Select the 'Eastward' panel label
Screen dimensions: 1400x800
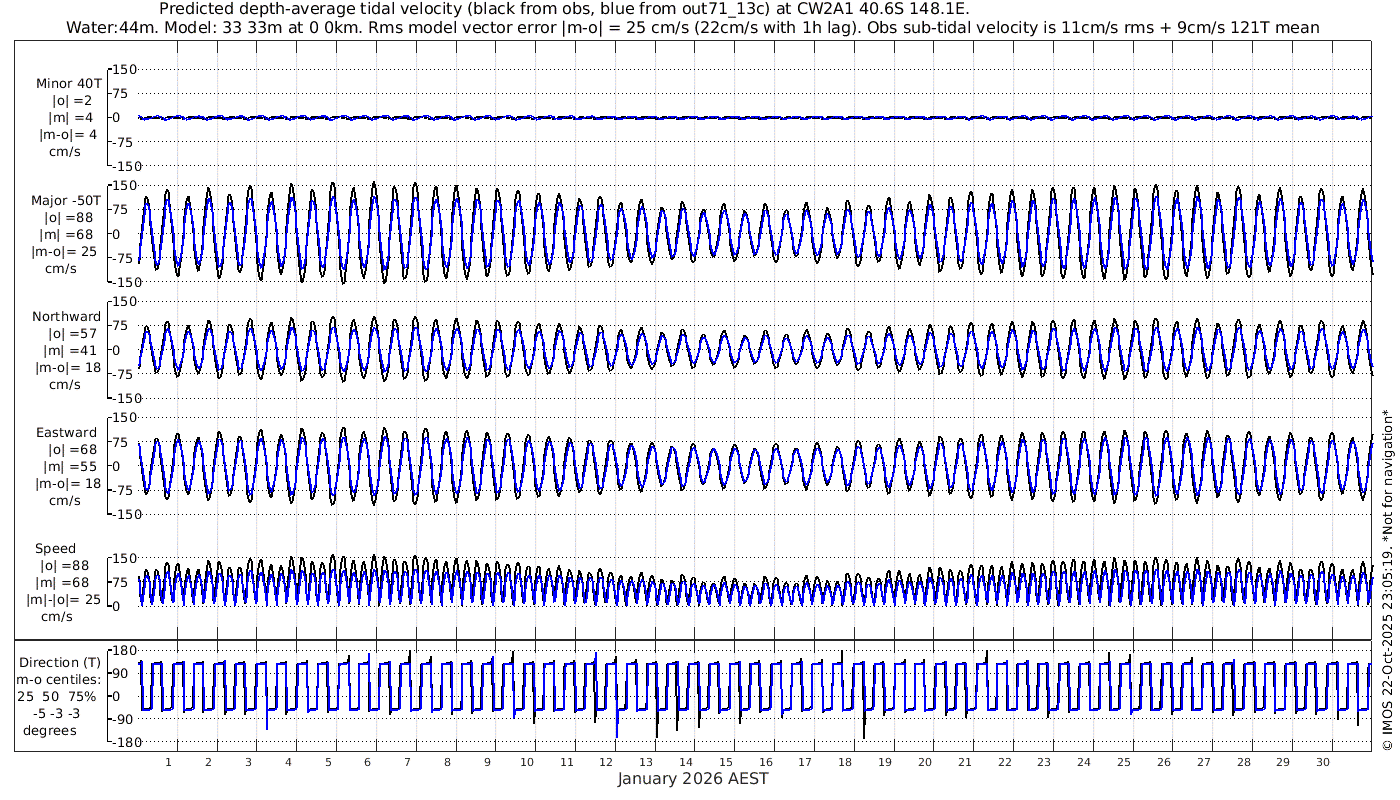coord(66,433)
